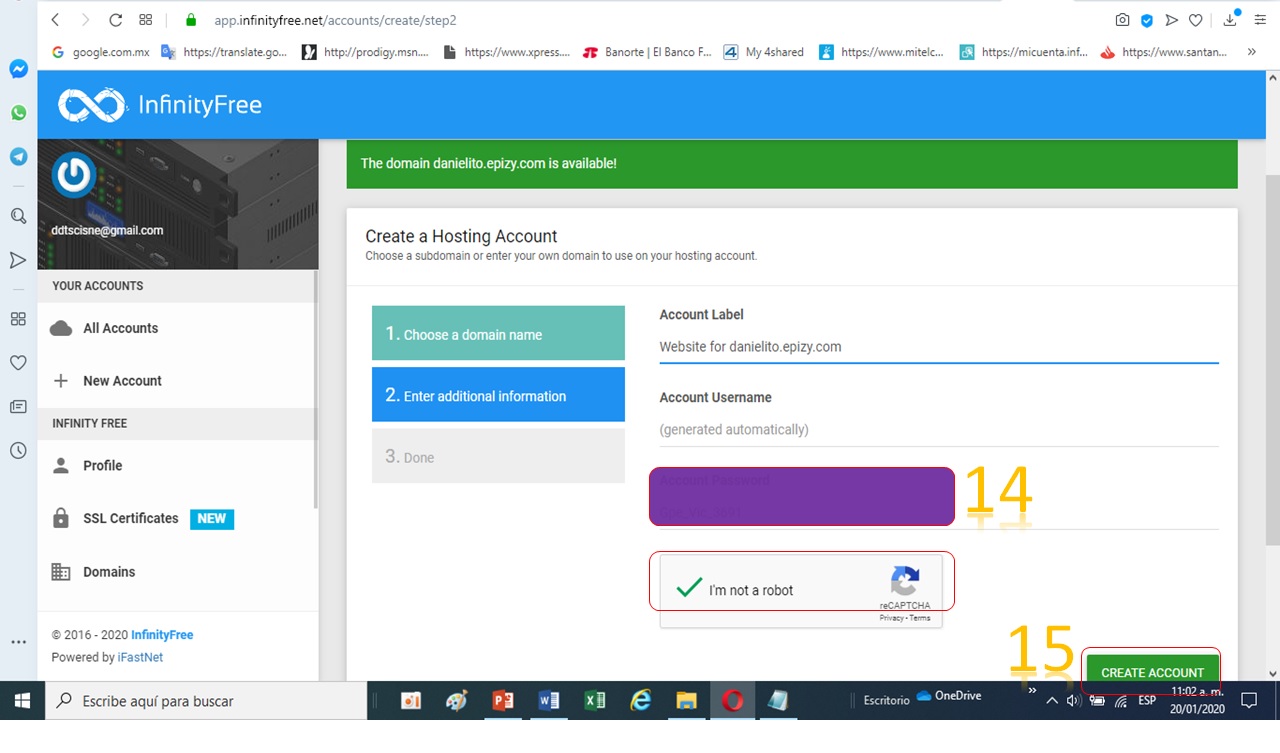Open SSL Certificates page

130,518
